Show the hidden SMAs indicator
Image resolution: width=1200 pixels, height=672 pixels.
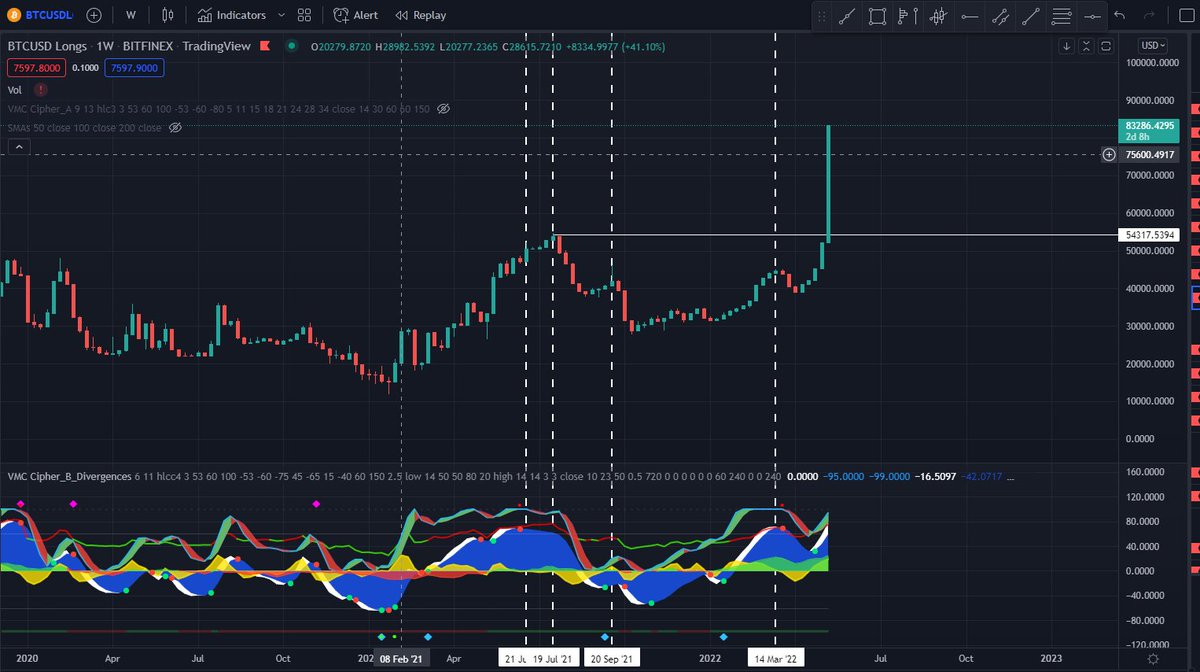pyautogui.click(x=175, y=128)
